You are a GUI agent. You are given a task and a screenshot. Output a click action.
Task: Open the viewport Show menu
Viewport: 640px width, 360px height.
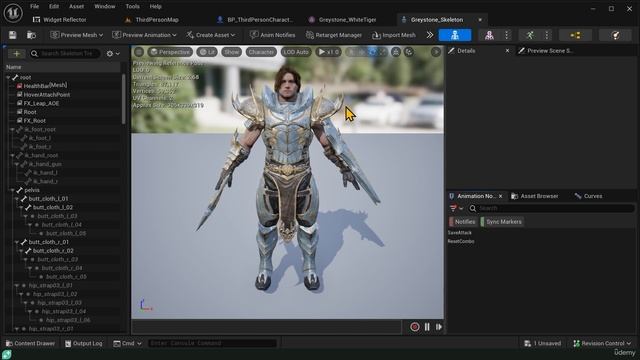point(231,52)
